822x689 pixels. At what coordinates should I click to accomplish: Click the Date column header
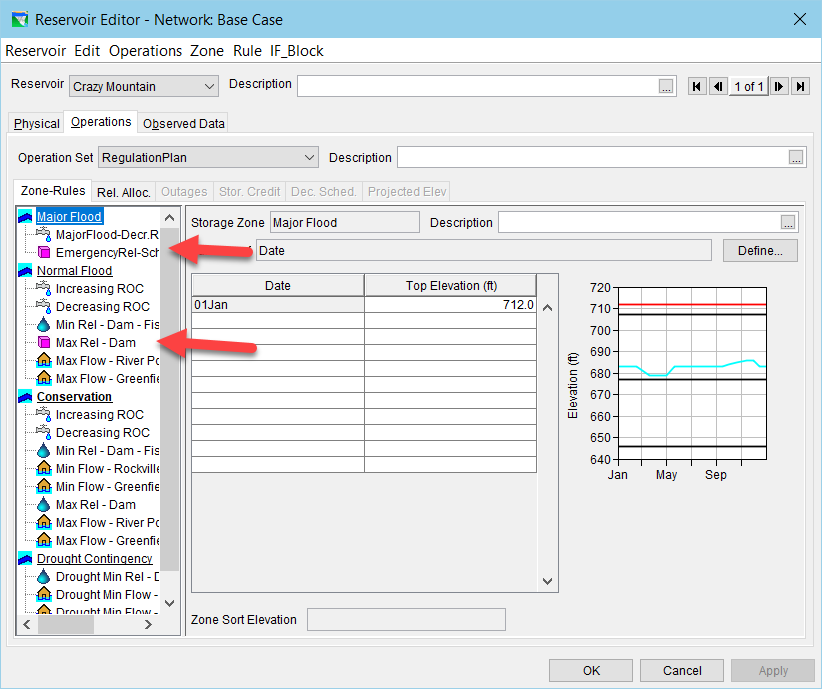tap(278, 286)
